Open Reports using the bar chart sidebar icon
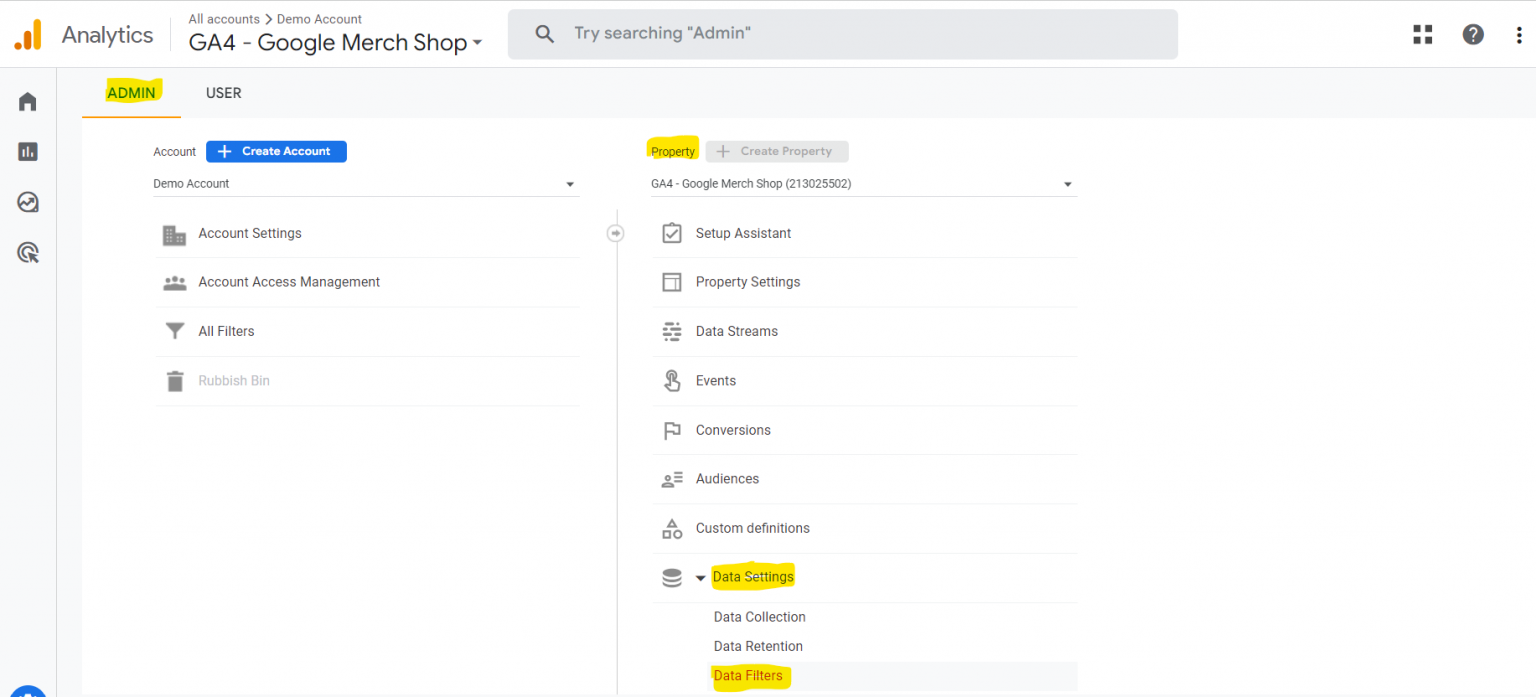This screenshot has height=697, width=1536. [27, 151]
